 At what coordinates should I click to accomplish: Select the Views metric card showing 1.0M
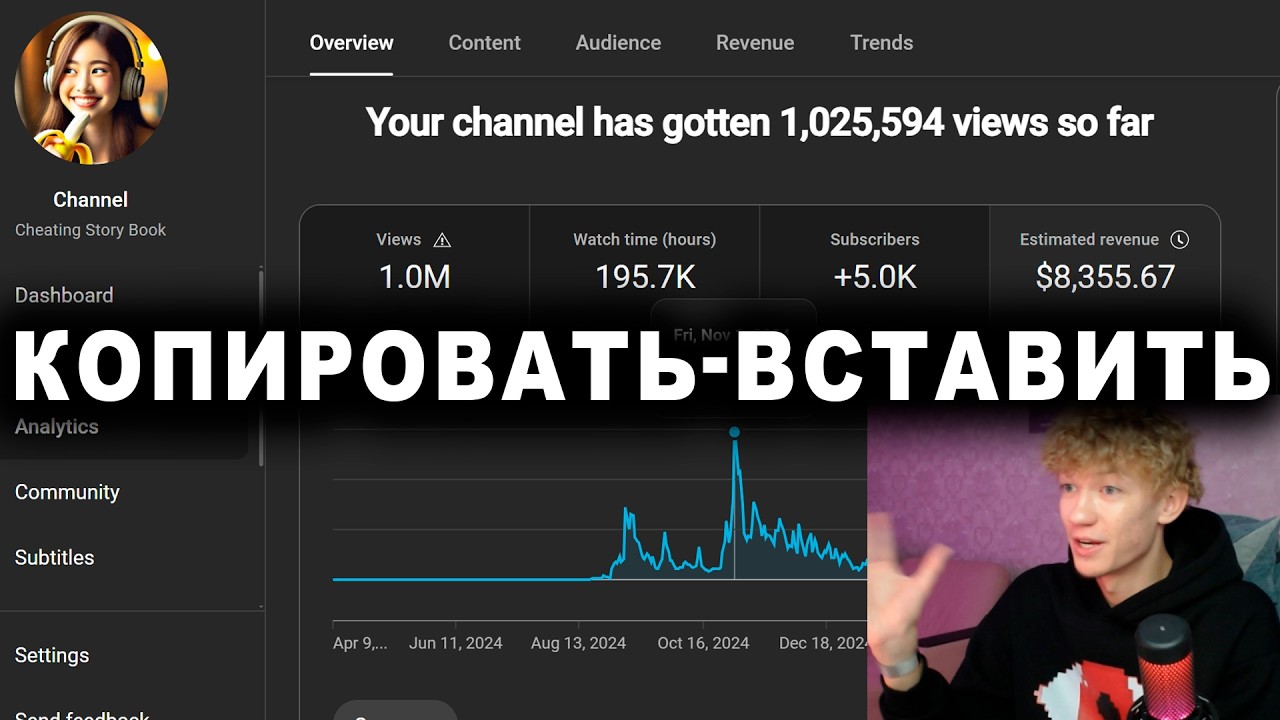click(x=414, y=262)
